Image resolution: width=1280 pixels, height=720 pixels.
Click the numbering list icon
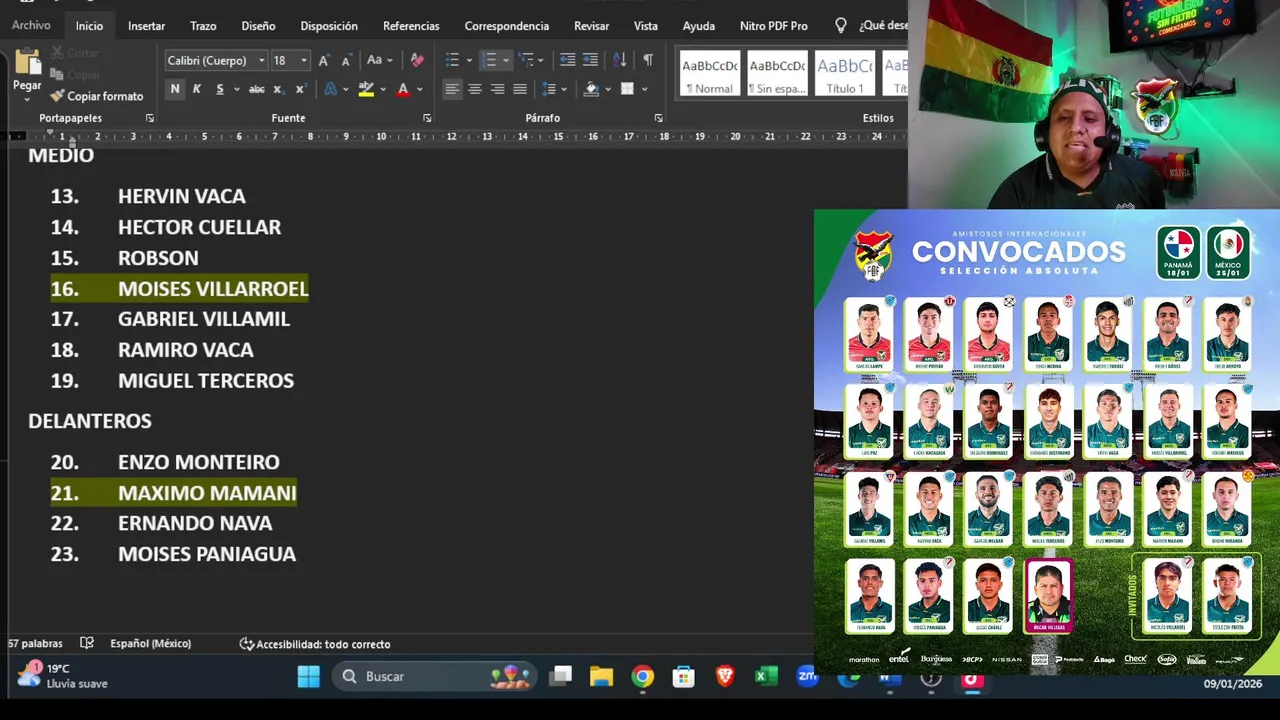pyautogui.click(x=488, y=61)
